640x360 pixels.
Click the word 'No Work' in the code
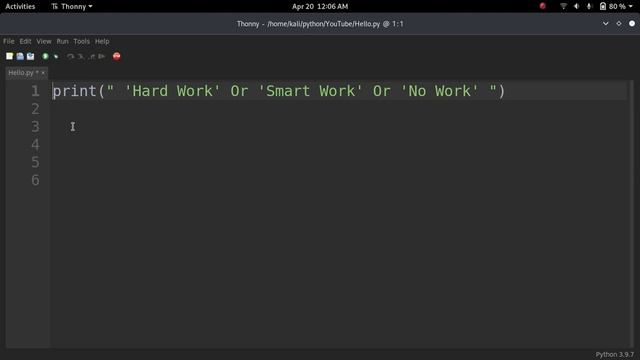pyautogui.click(x=440, y=91)
